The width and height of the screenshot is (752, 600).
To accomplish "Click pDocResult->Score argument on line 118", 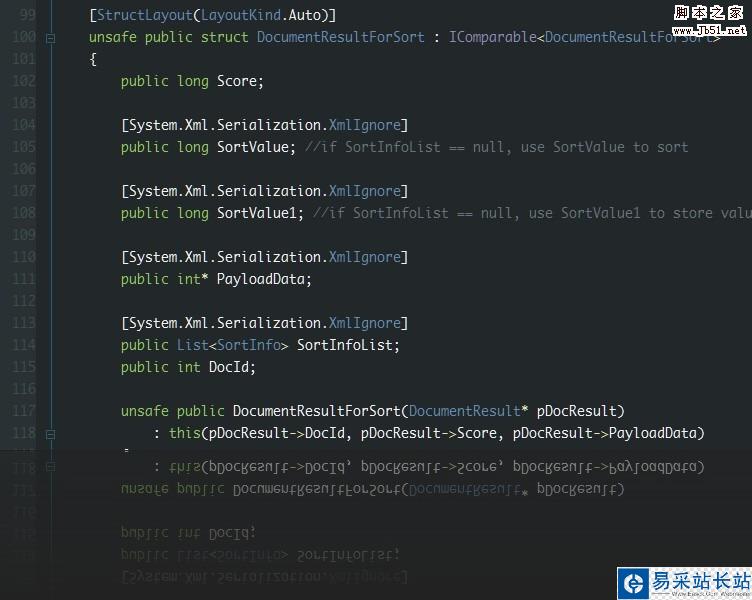I will [429, 434].
